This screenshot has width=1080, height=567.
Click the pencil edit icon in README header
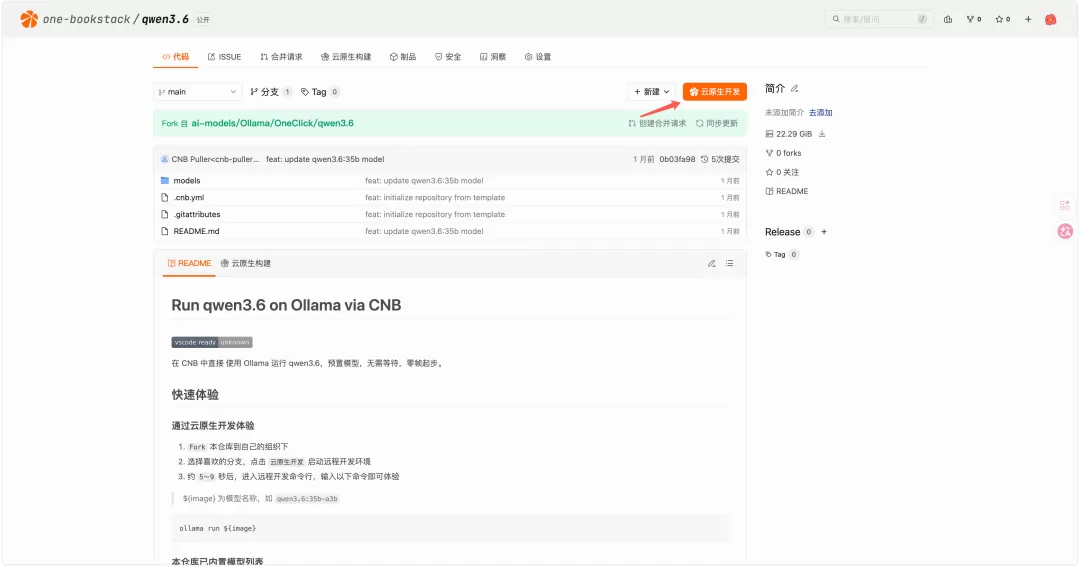pyautogui.click(x=712, y=263)
